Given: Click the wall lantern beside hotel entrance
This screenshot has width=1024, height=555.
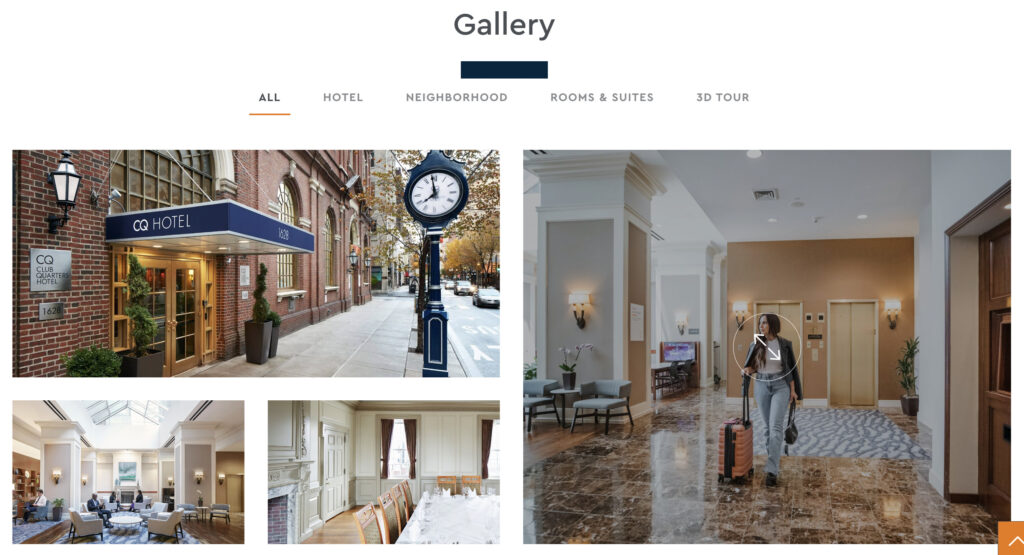Looking at the screenshot, I should 65,191.
